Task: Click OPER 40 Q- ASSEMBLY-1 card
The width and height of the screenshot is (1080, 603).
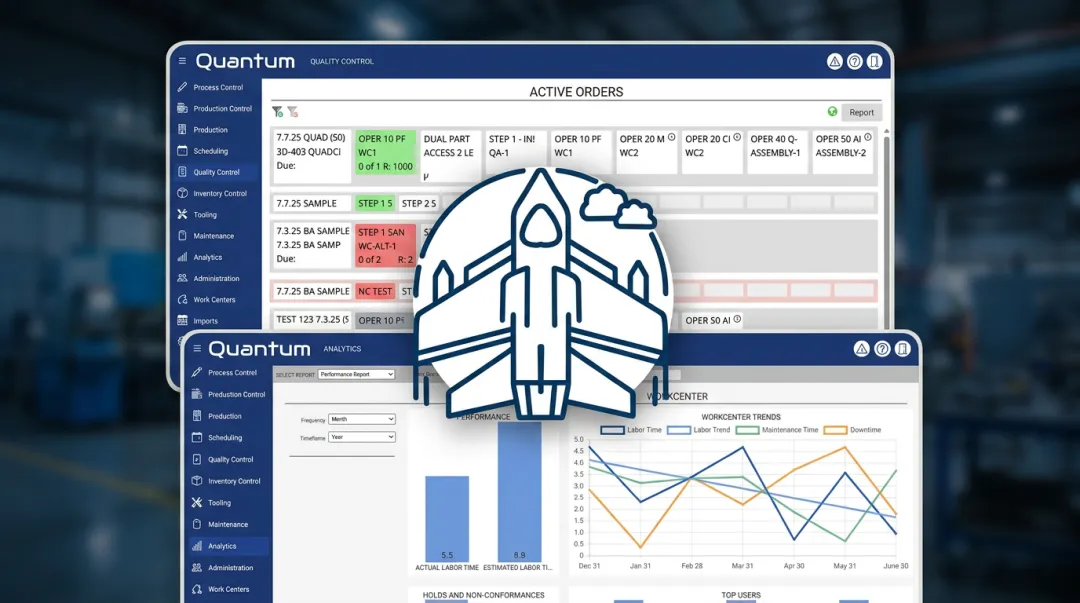Action: pos(776,152)
